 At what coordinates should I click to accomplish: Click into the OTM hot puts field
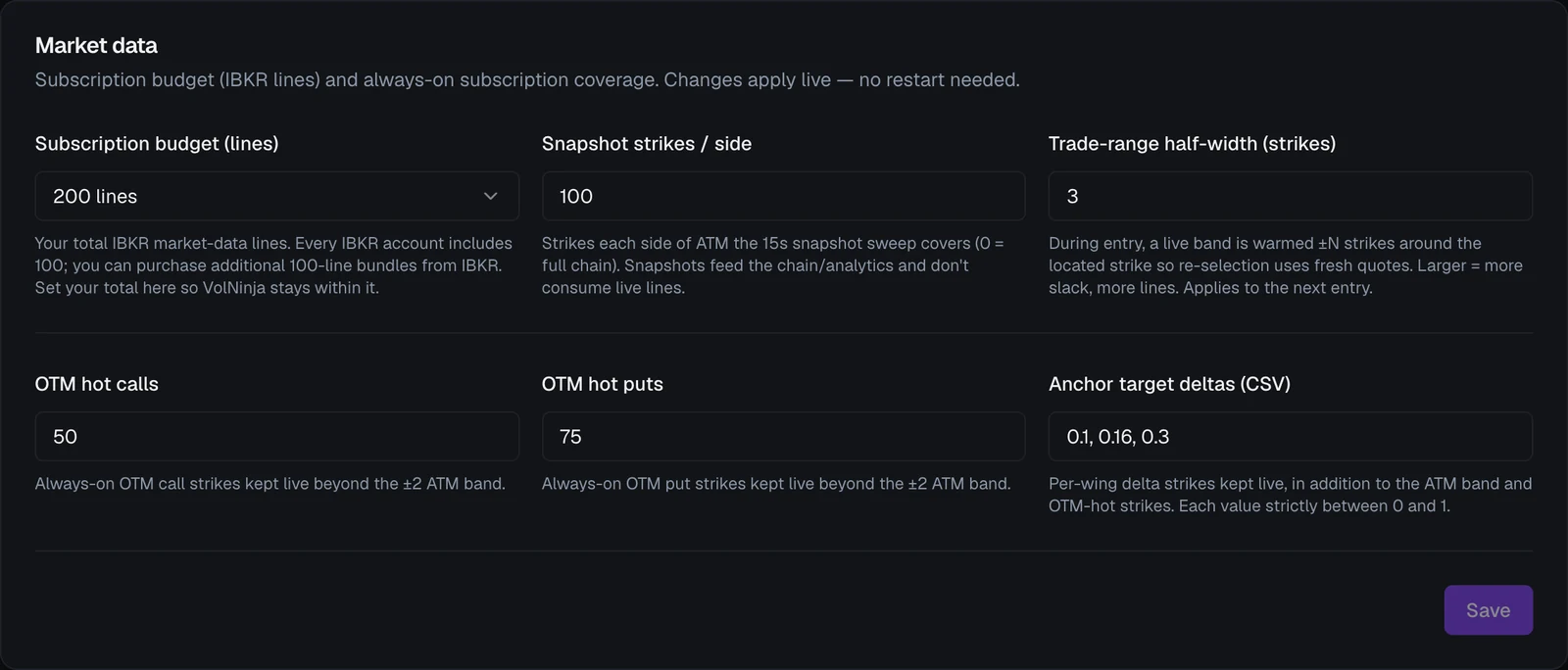pos(783,436)
